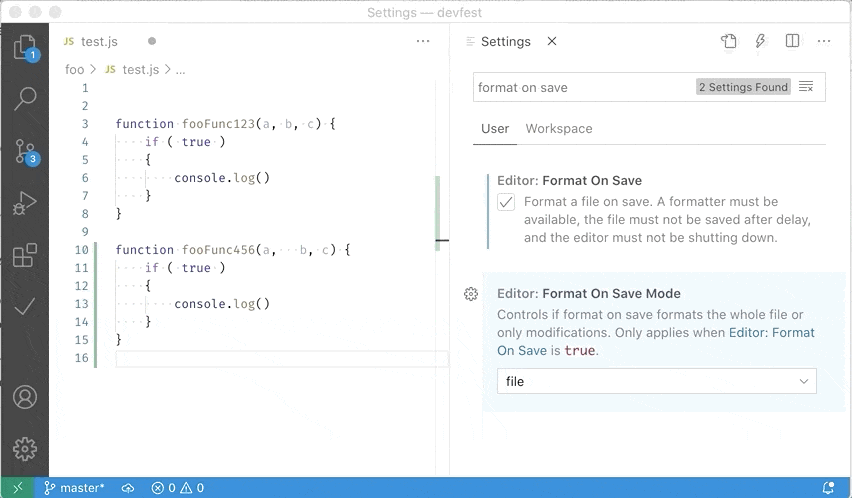Viewport: 852px width, 498px height.
Task: Click the settings search input field
Action: [x=585, y=87]
